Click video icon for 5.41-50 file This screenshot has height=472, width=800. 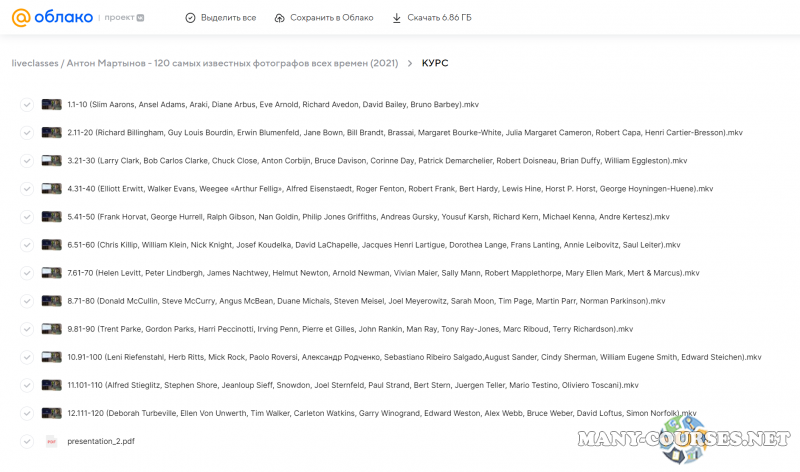52,216
